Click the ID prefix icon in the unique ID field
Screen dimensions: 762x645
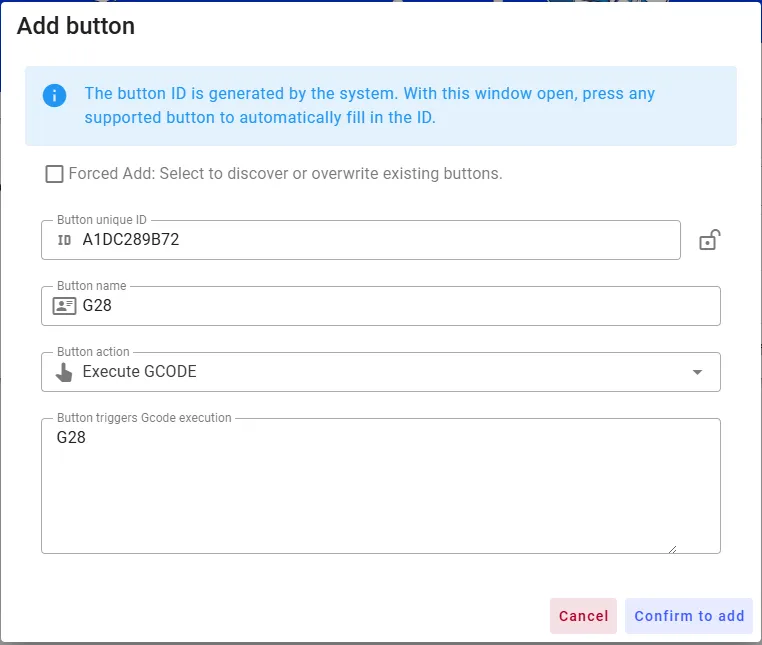pos(64,240)
